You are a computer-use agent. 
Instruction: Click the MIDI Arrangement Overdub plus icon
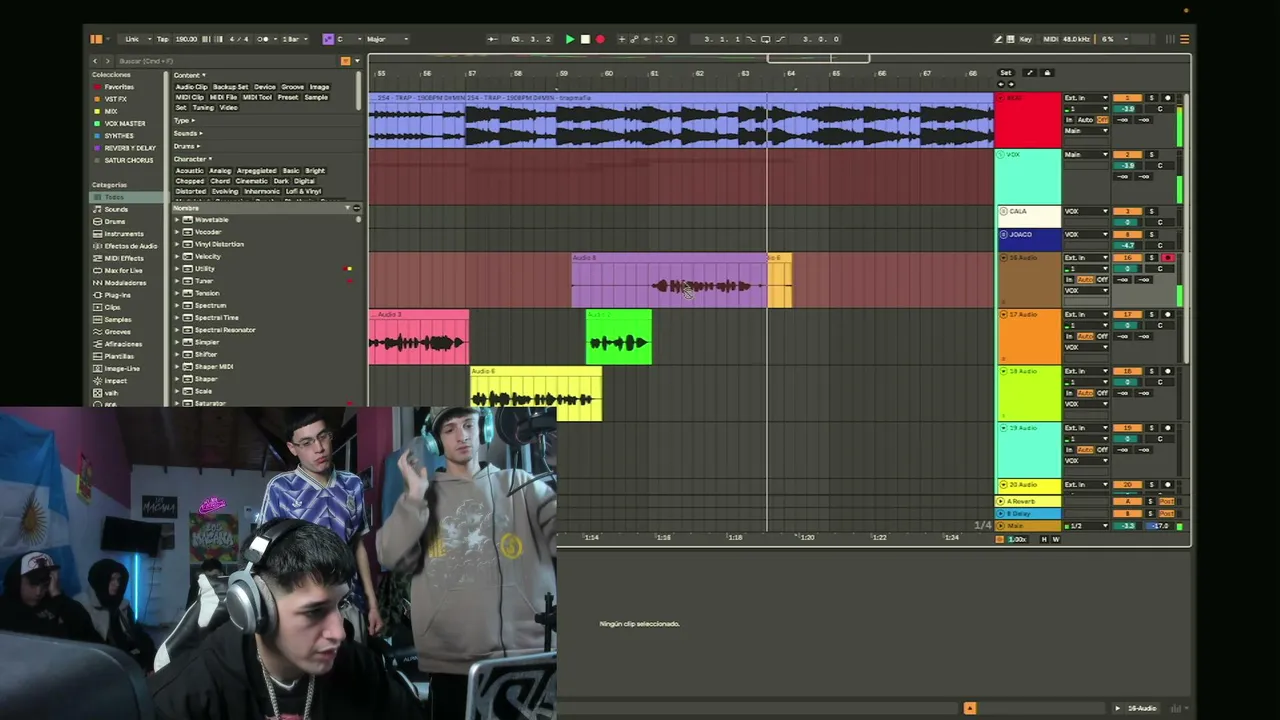(622, 39)
